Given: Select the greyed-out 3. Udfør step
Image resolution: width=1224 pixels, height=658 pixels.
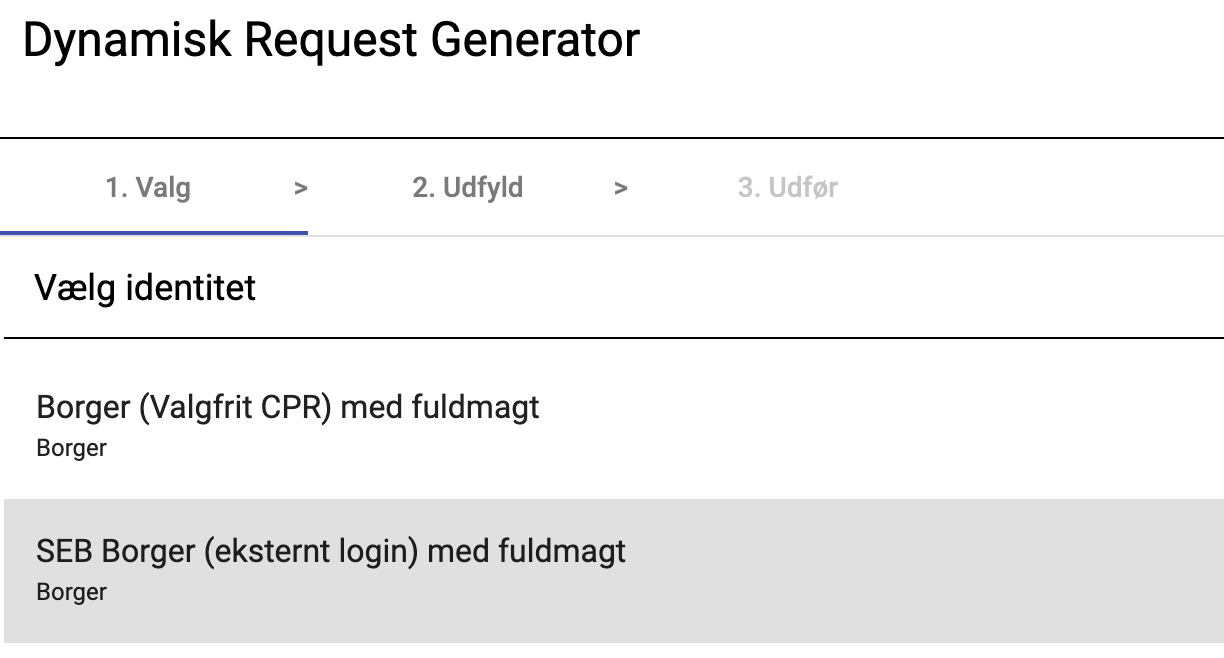Looking at the screenshot, I should (x=787, y=188).
